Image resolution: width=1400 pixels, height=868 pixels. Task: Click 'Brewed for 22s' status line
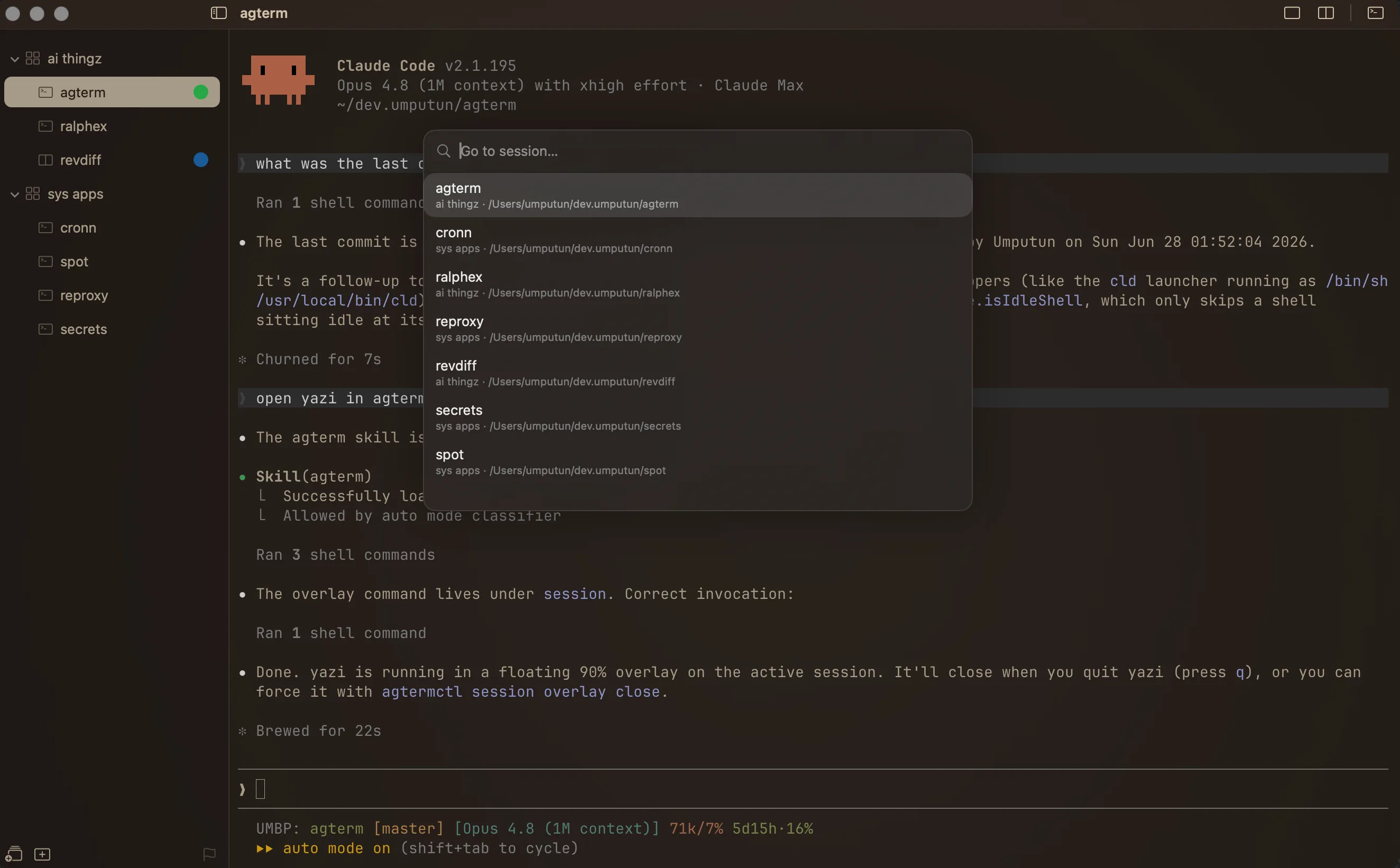coord(319,730)
